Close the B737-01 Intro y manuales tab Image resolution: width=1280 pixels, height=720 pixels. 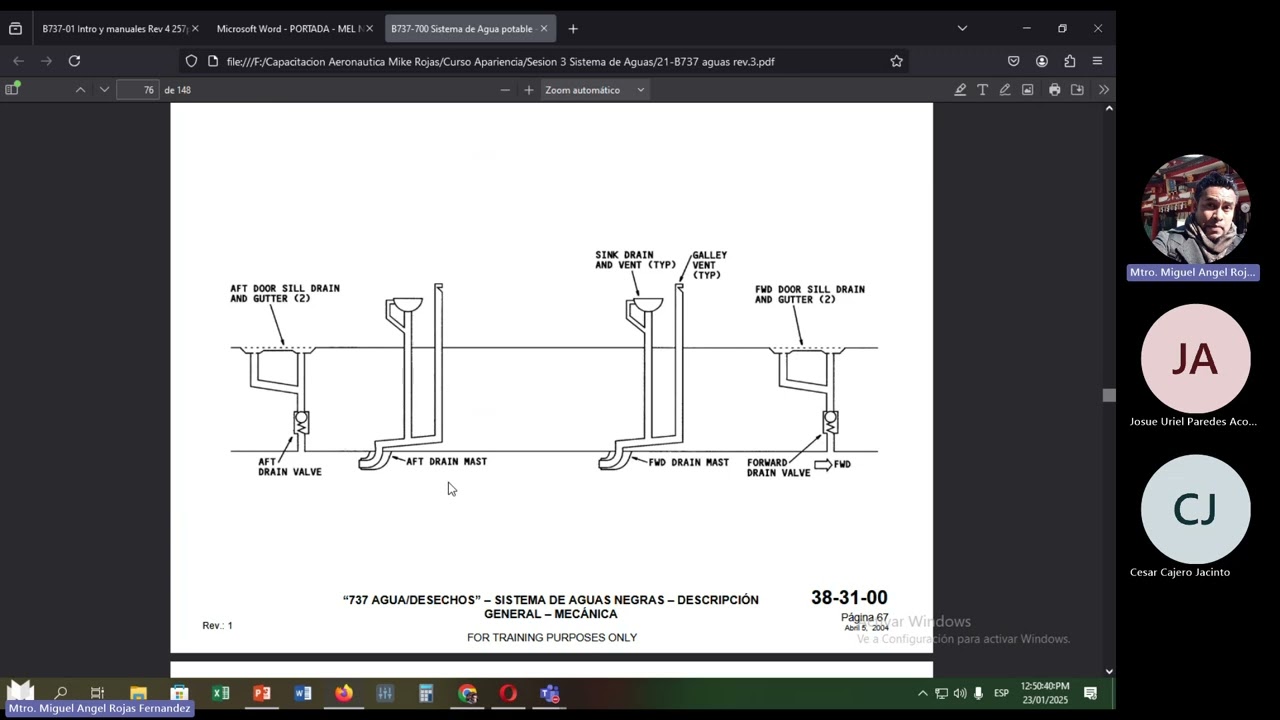coord(194,29)
